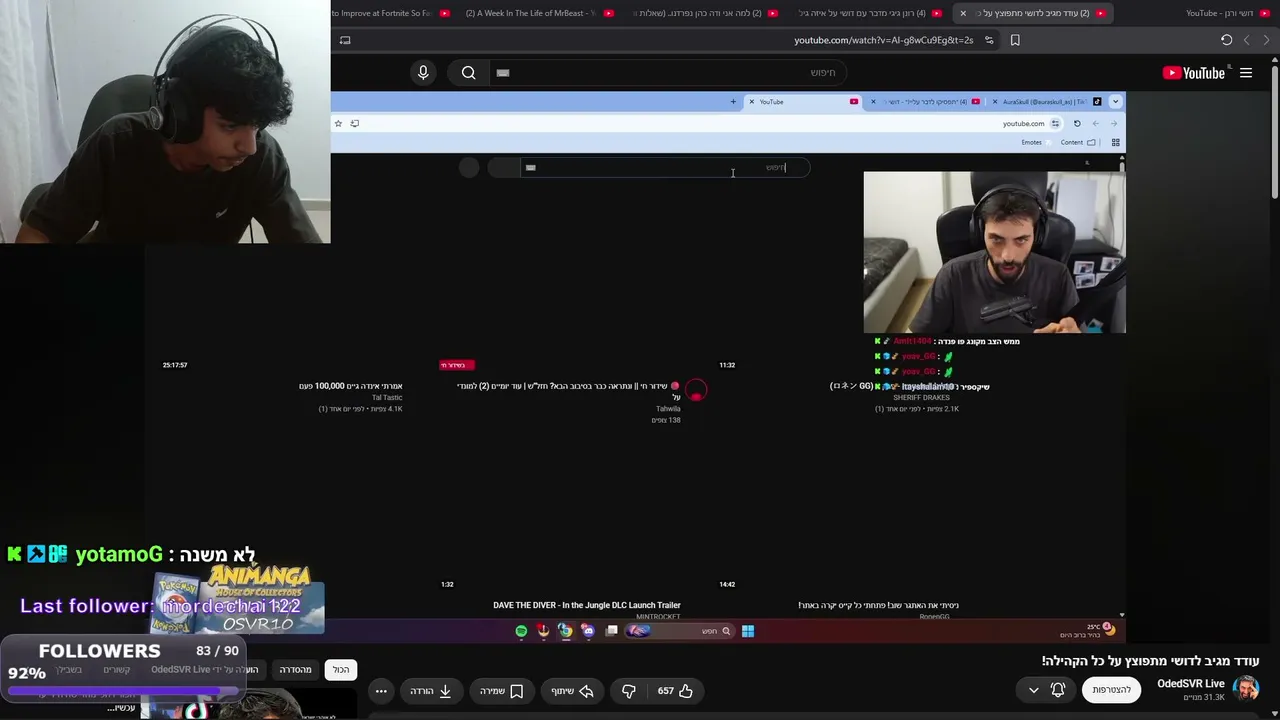Select the 'מהסדרה' filter chip
The image size is (1280, 720).
pyautogui.click(x=295, y=669)
